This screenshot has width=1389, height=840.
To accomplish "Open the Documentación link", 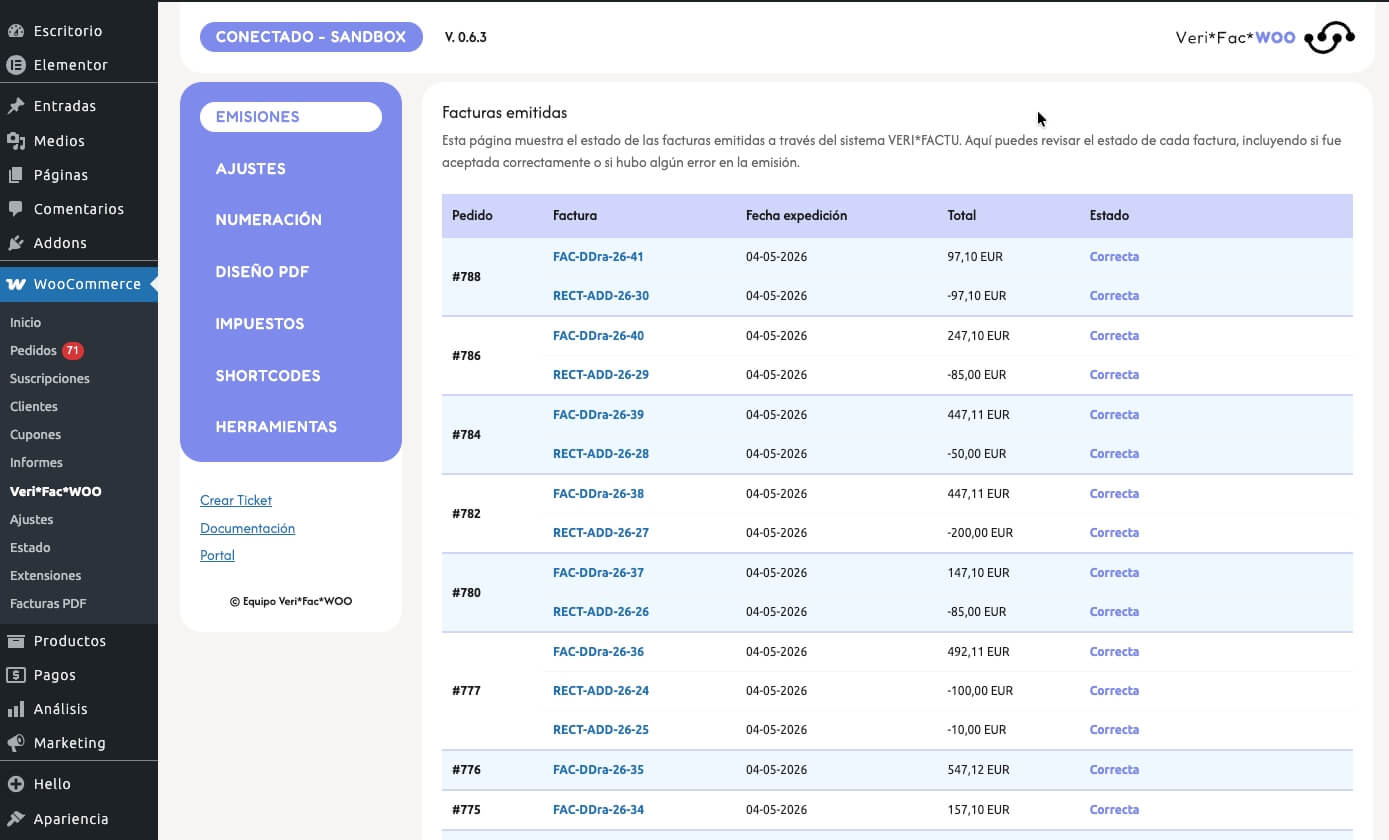I will 247,528.
